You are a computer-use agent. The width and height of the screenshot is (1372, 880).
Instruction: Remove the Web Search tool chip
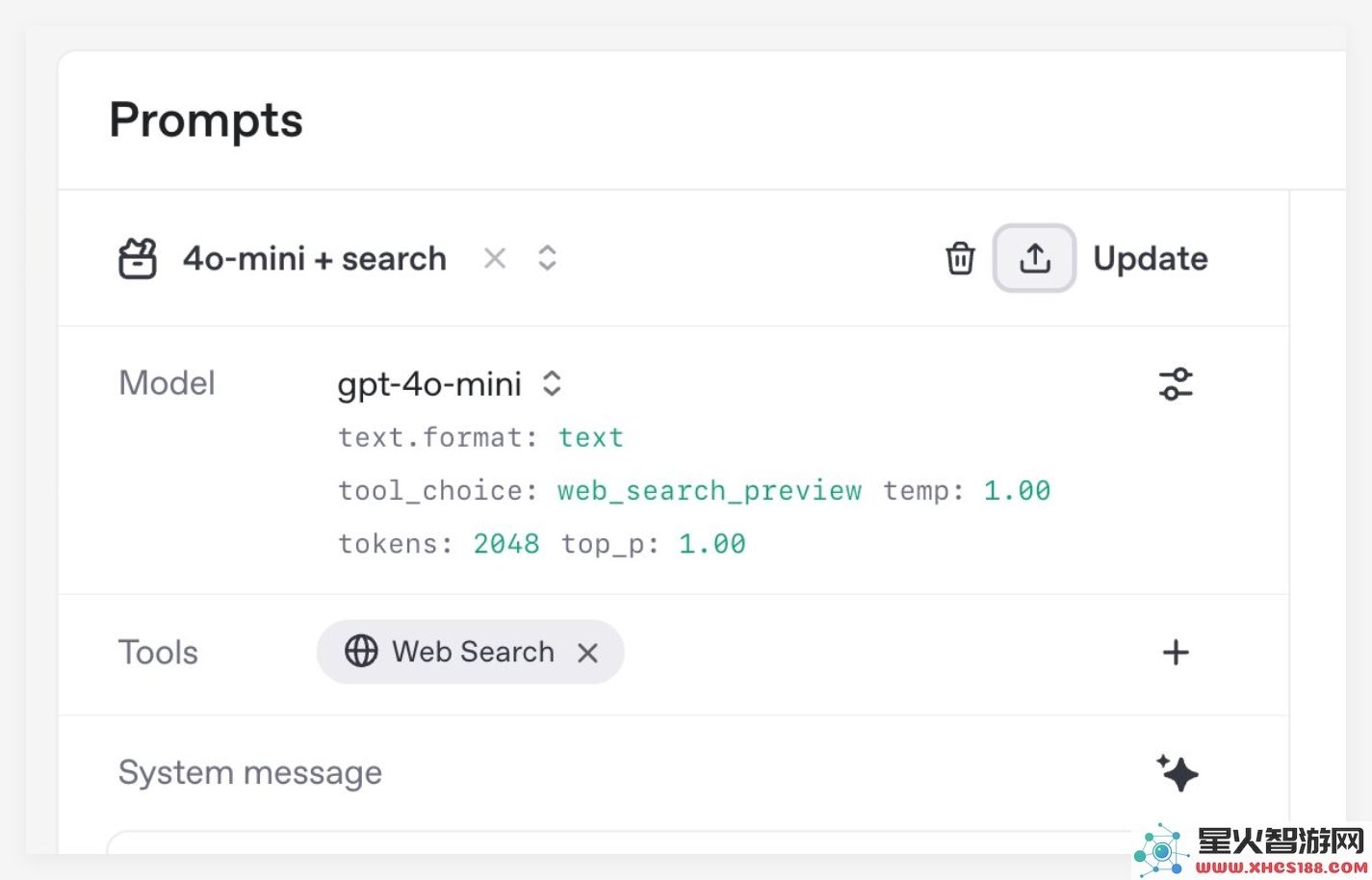[x=587, y=653]
